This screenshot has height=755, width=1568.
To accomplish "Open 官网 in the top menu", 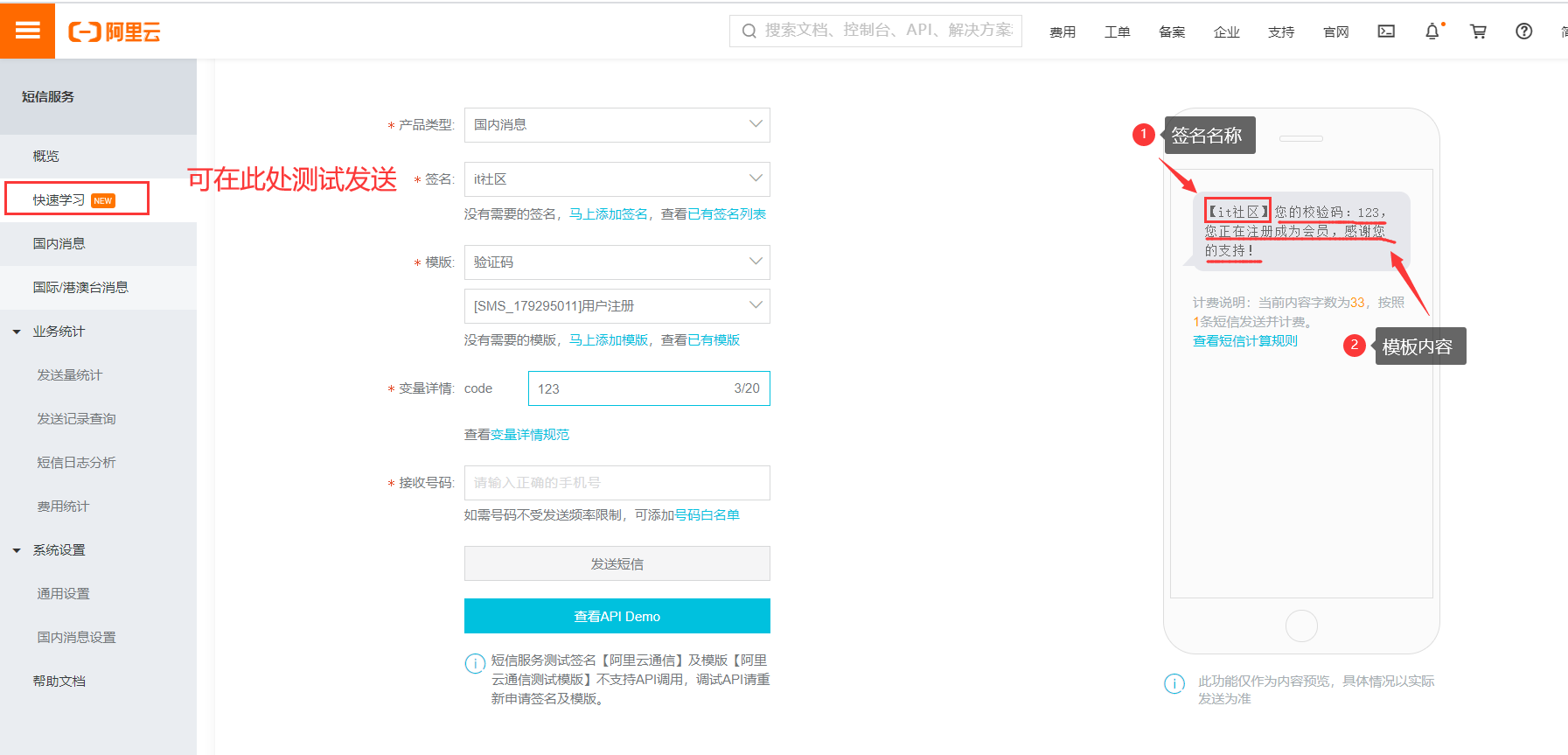I will pos(1336,32).
